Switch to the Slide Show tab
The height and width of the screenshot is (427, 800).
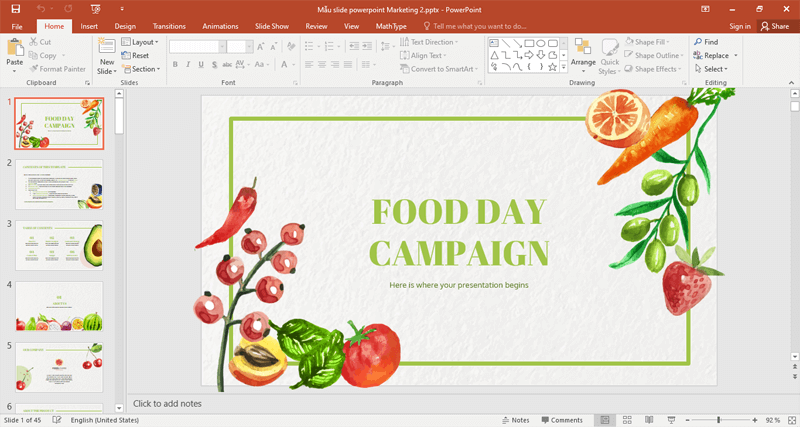tap(272, 26)
